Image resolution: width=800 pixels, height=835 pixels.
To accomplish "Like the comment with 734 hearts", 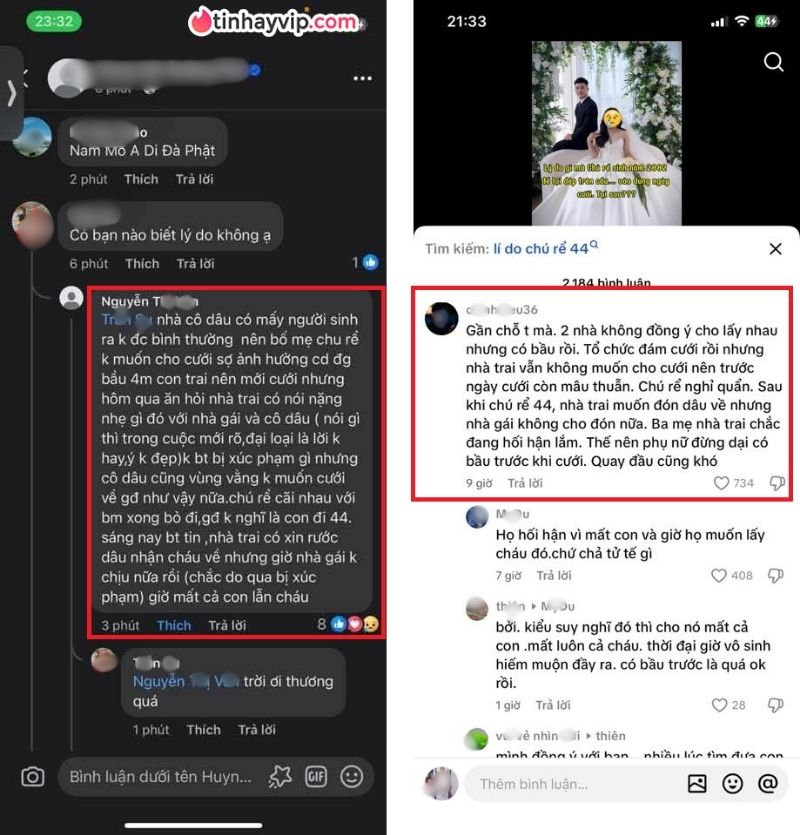I will pyautogui.click(x=721, y=483).
